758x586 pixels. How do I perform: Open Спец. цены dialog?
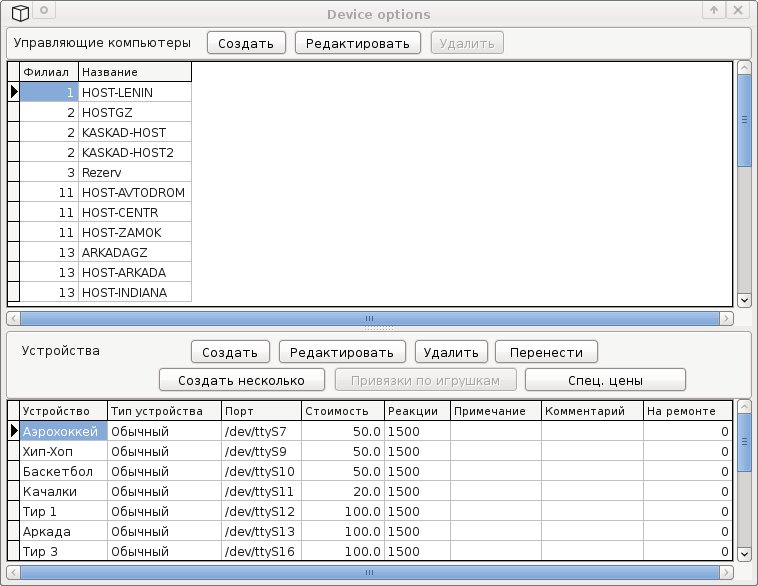[605, 380]
